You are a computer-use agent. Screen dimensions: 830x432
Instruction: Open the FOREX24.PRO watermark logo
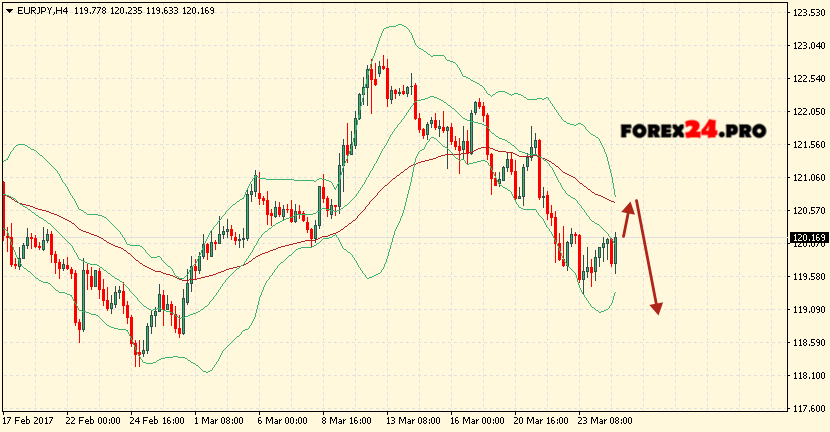pos(692,130)
